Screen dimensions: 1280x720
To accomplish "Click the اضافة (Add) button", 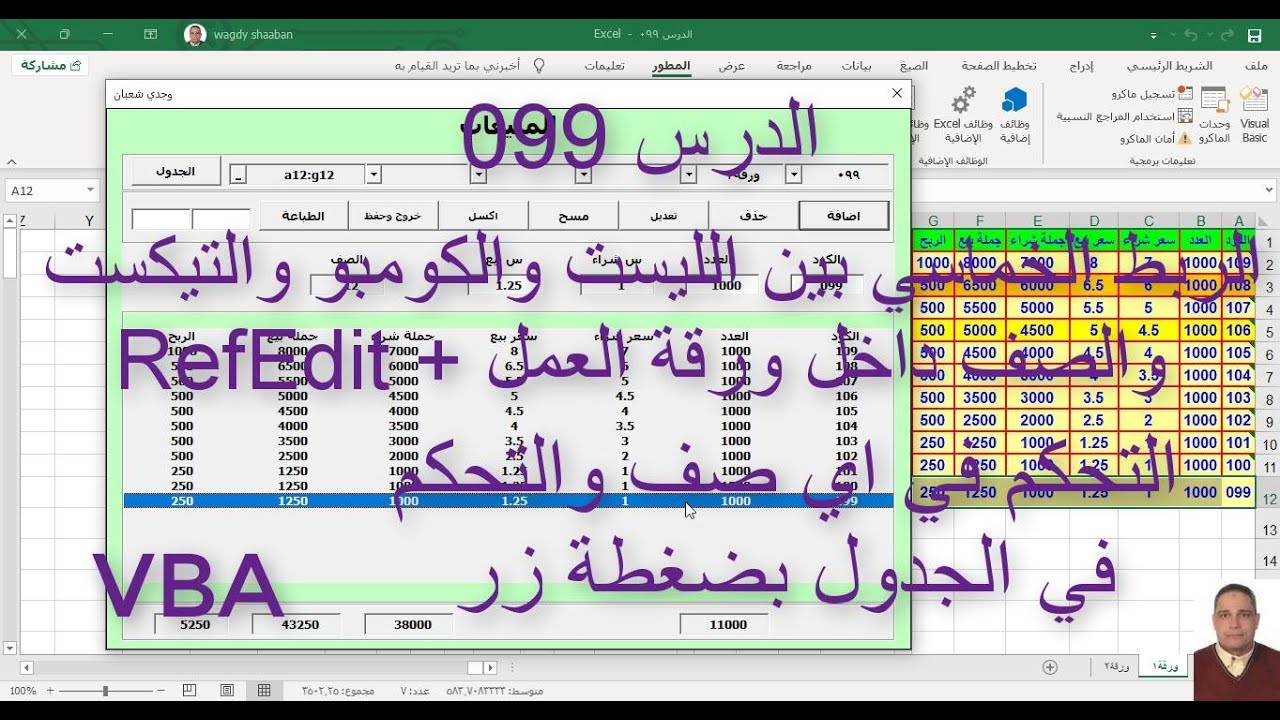I will (844, 216).
